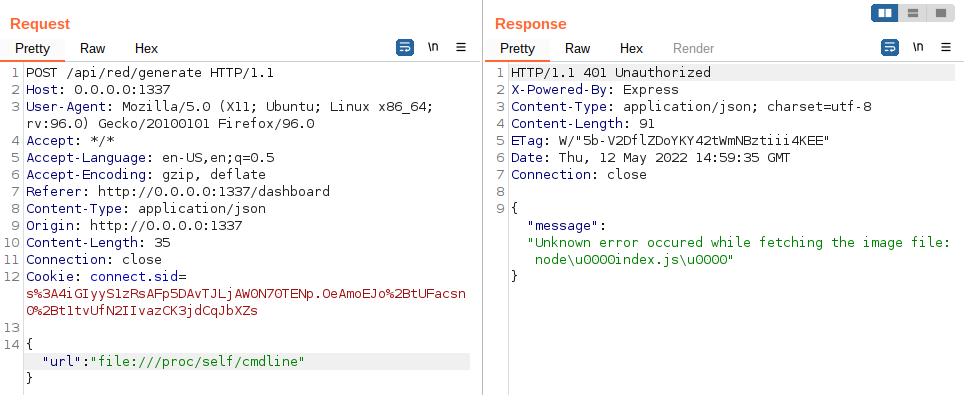Select top-bottom split layout view

913,13
